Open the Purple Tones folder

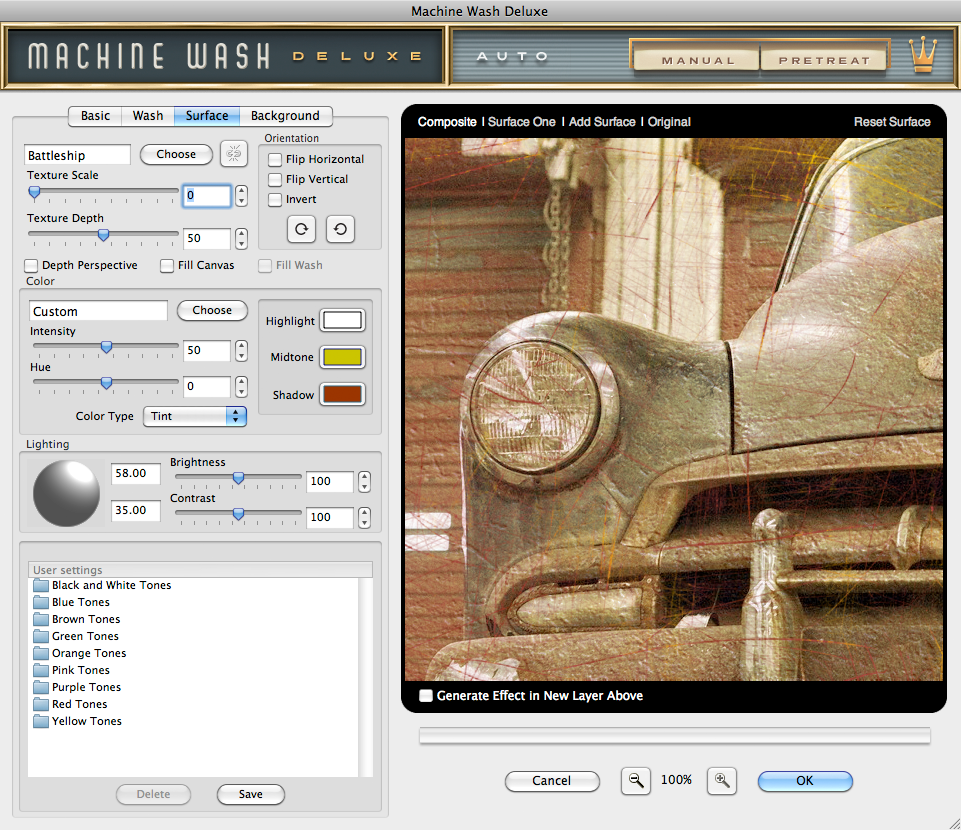tap(77, 687)
